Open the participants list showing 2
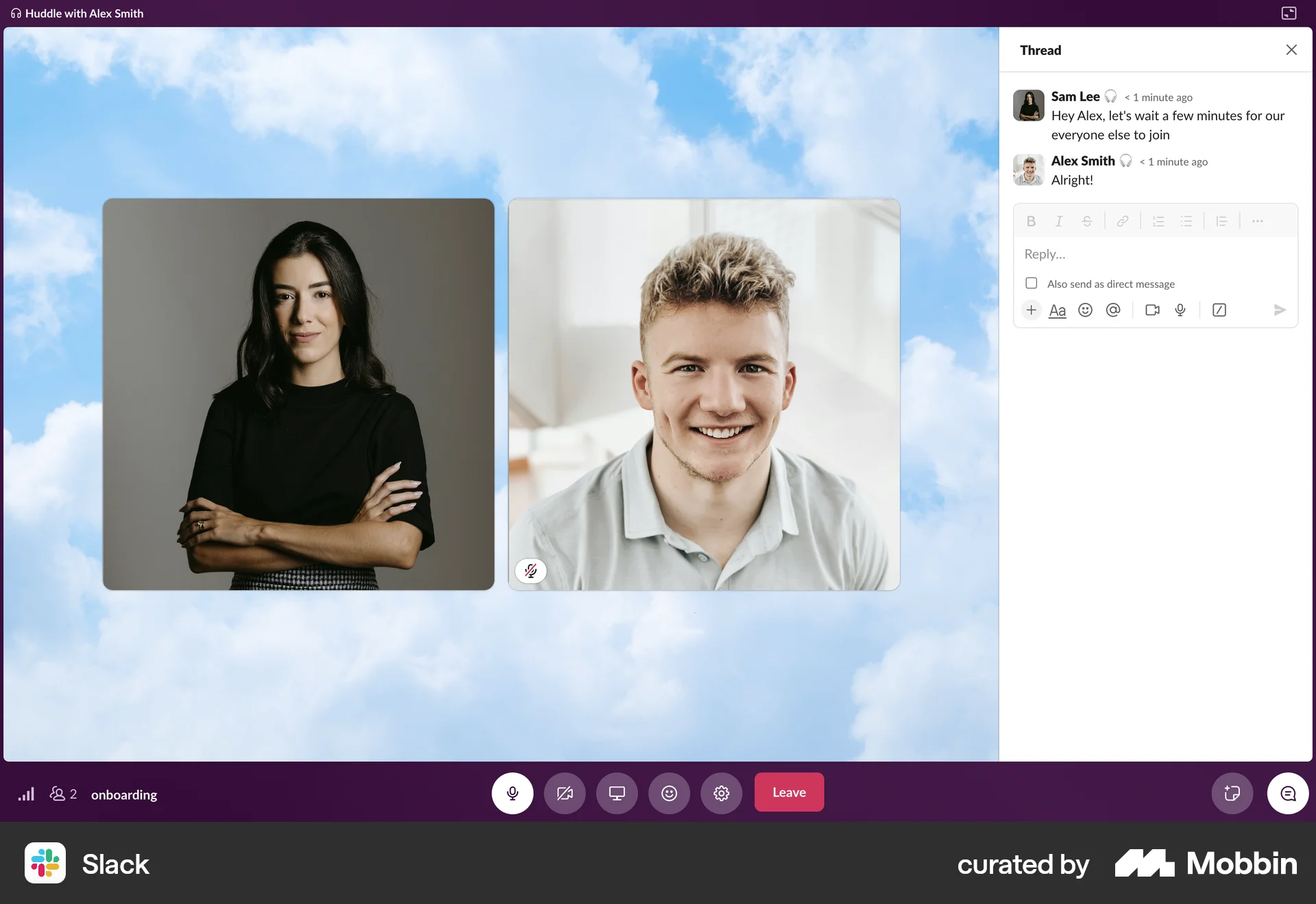 click(x=63, y=794)
